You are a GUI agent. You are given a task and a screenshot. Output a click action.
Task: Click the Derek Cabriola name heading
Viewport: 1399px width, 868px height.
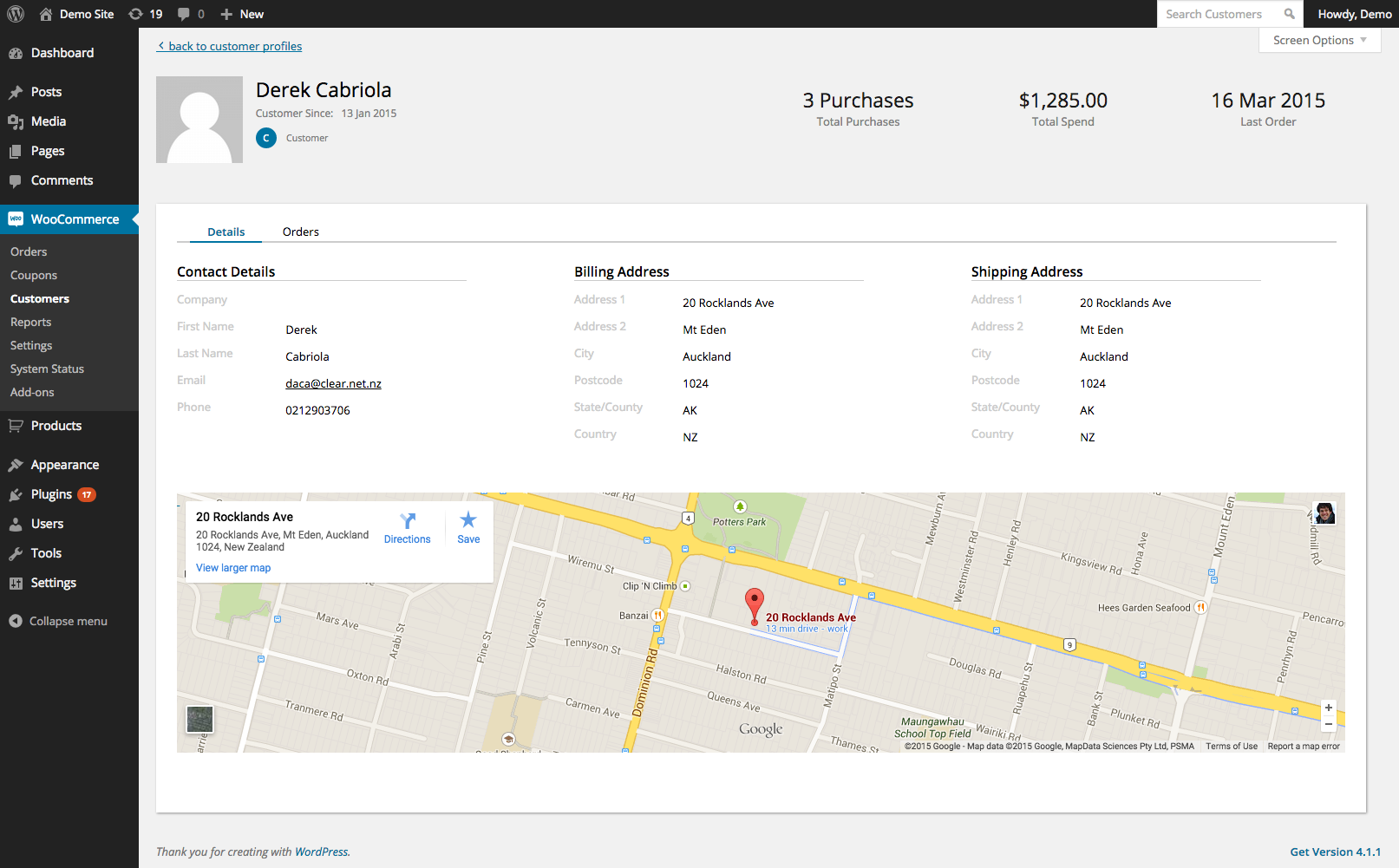pos(324,90)
